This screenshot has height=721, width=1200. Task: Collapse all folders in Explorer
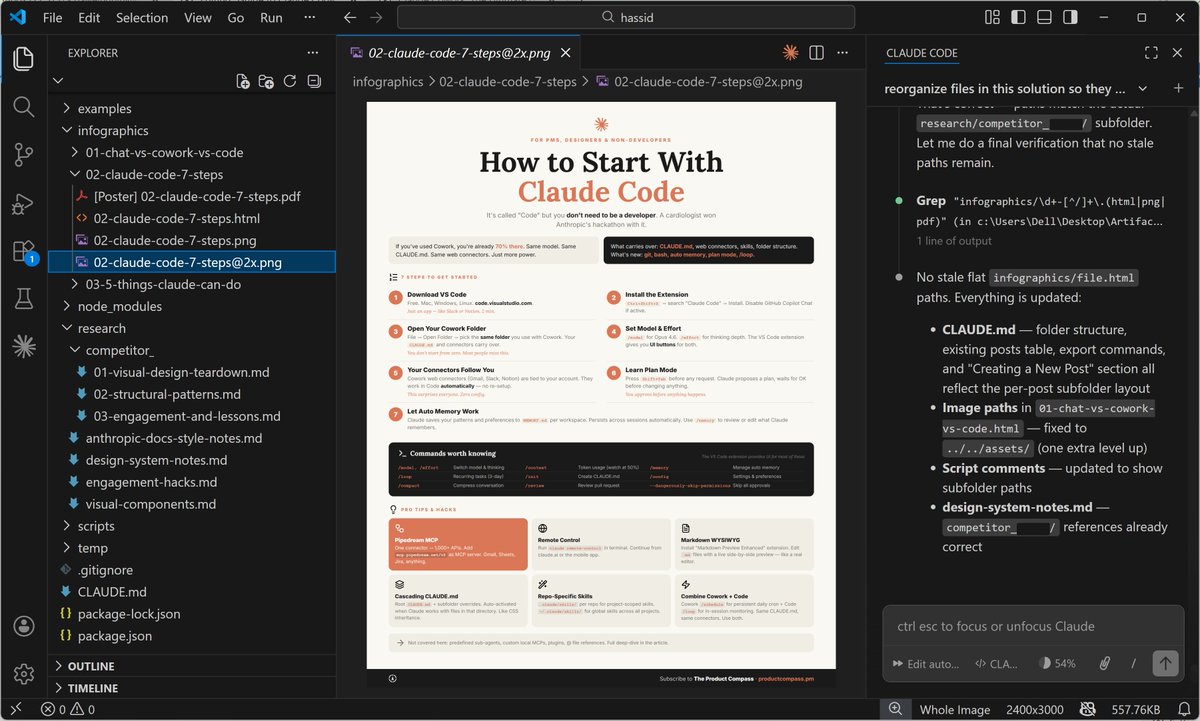[314, 81]
